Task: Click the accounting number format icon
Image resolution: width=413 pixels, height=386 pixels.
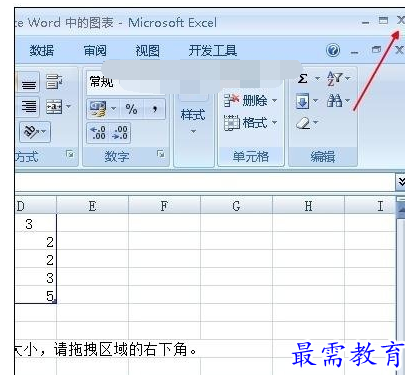Action: [97, 109]
